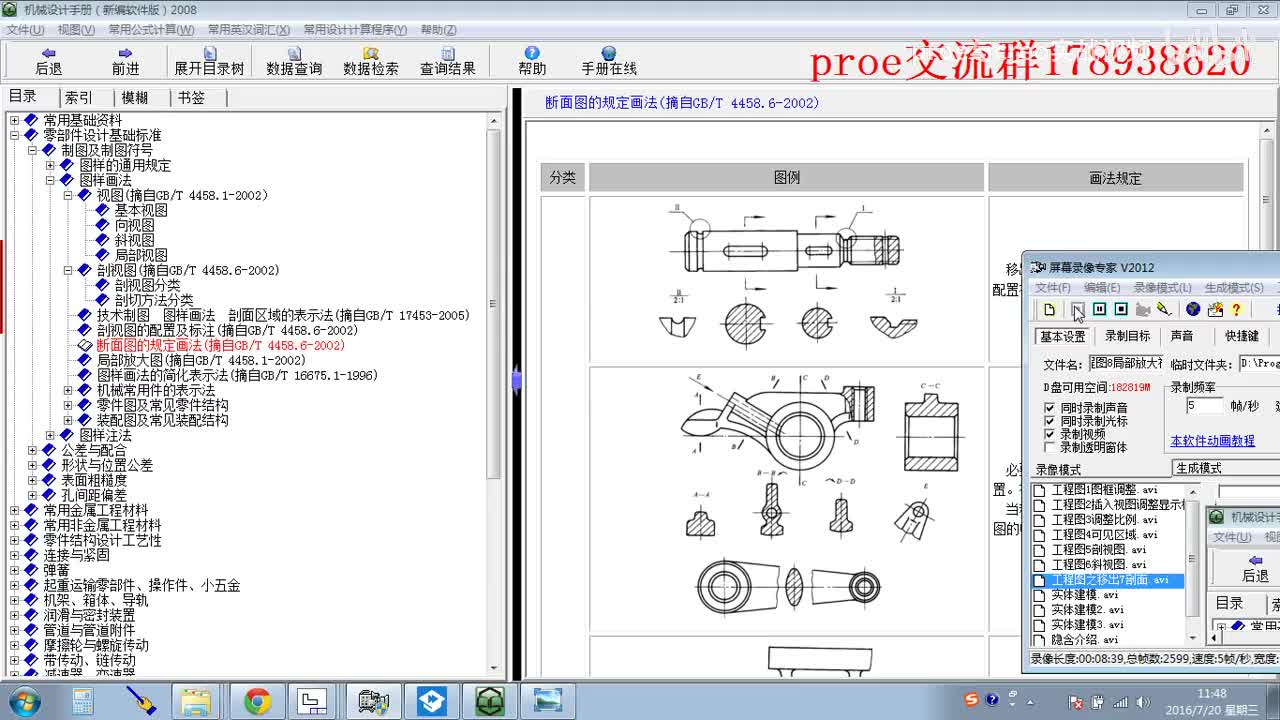Open the 快捷键 tab in recorder
1280x720 pixels.
pos(1241,336)
